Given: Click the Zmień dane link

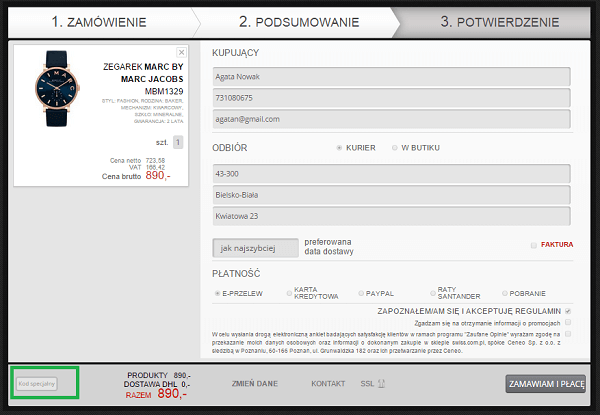Looking at the screenshot, I should [x=255, y=383].
